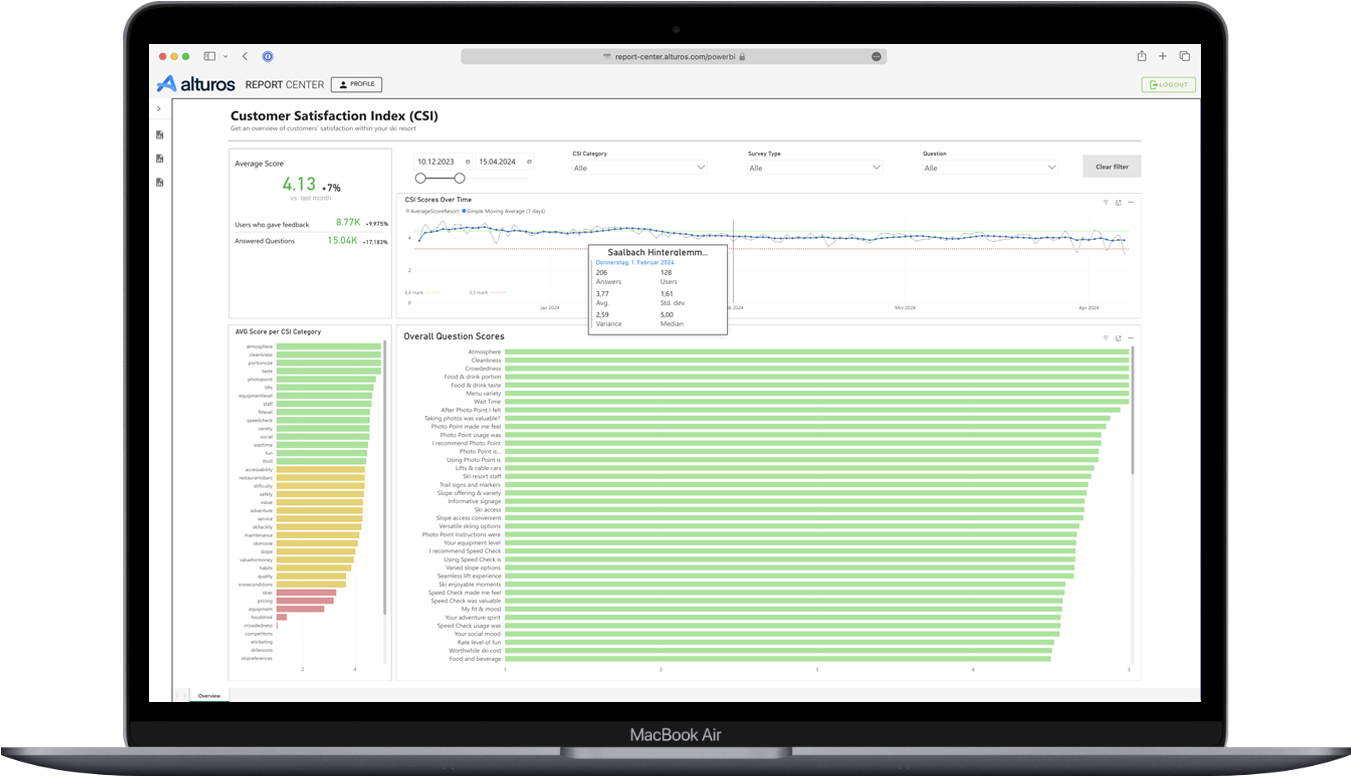Open the first report icon in left sidebar
Screen dimensions: 1351x776
160,135
